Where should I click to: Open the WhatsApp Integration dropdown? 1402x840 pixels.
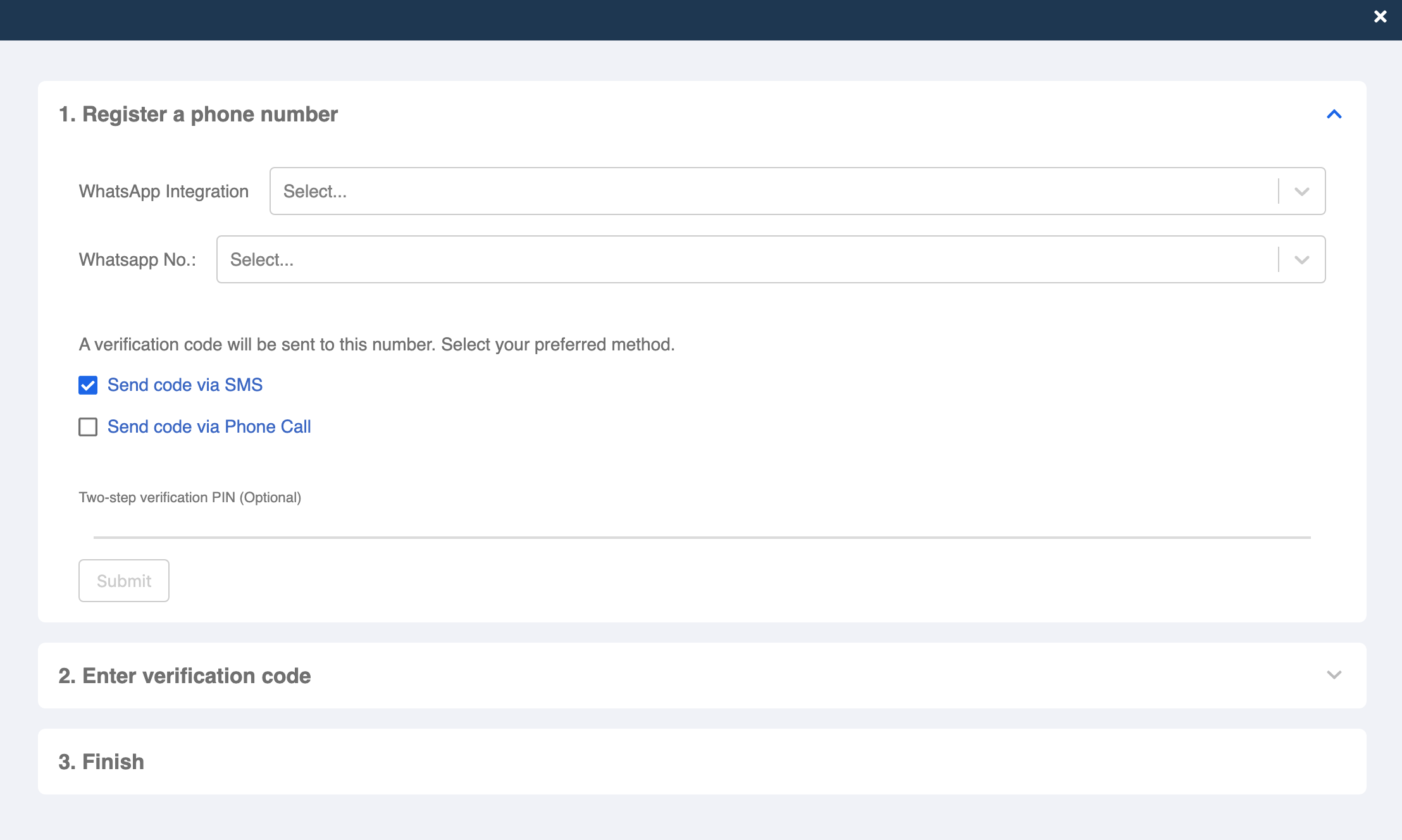pos(797,191)
